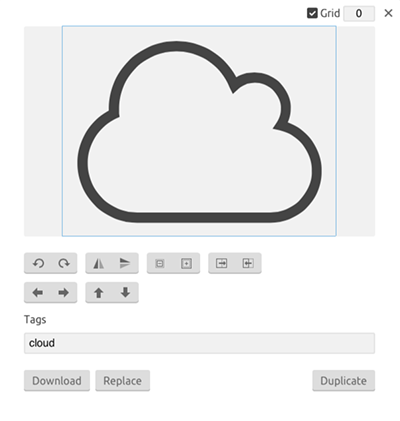Move the icon down
This screenshot has width=400, height=421.
(125, 293)
